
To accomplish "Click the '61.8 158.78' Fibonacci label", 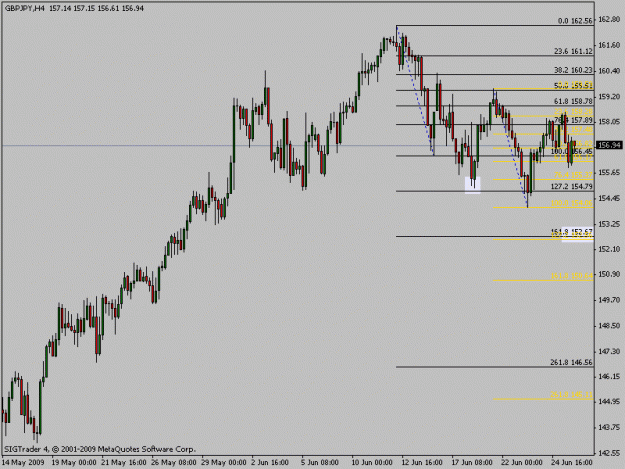I will click(x=573, y=101).
